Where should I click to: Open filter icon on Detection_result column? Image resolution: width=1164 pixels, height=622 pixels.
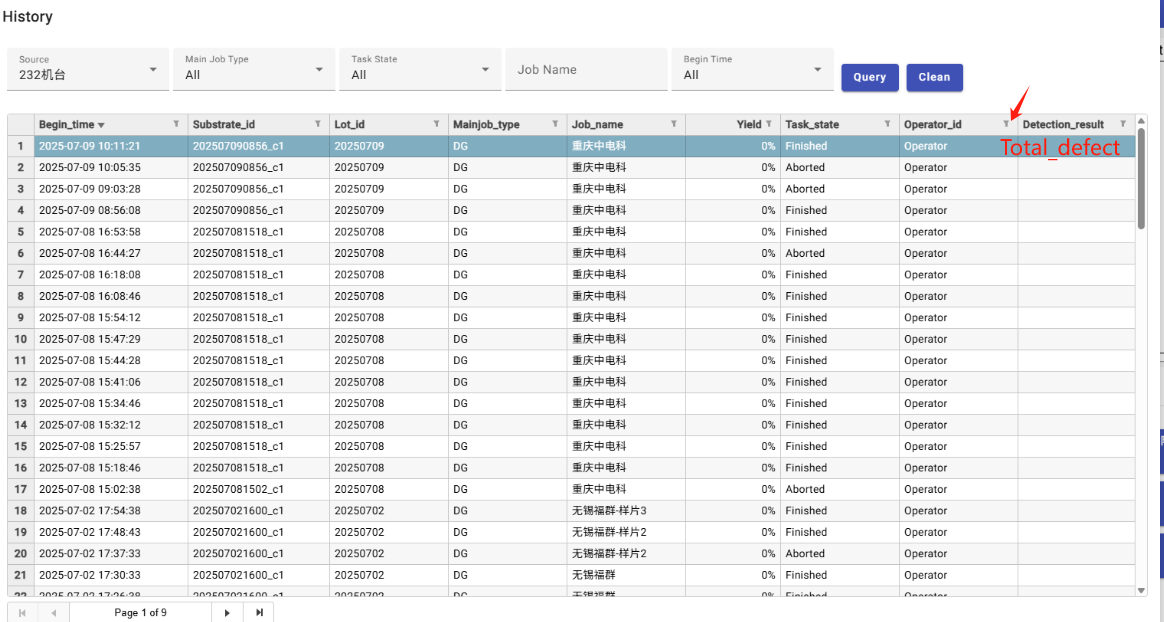point(1123,124)
